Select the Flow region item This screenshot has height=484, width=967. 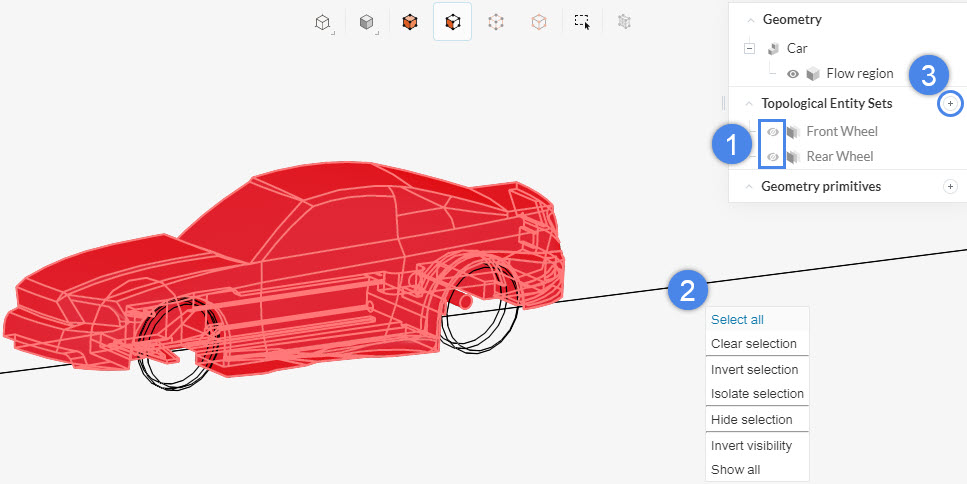point(860,73)
